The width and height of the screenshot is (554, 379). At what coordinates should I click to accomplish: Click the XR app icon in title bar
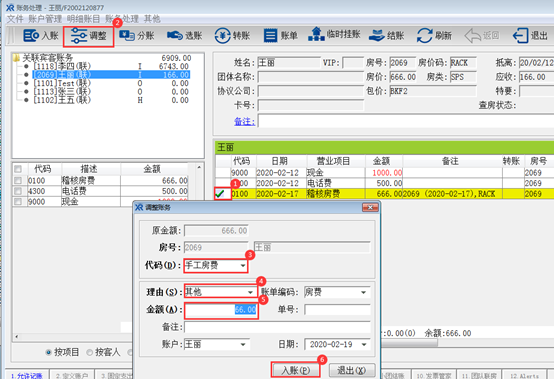10,7
